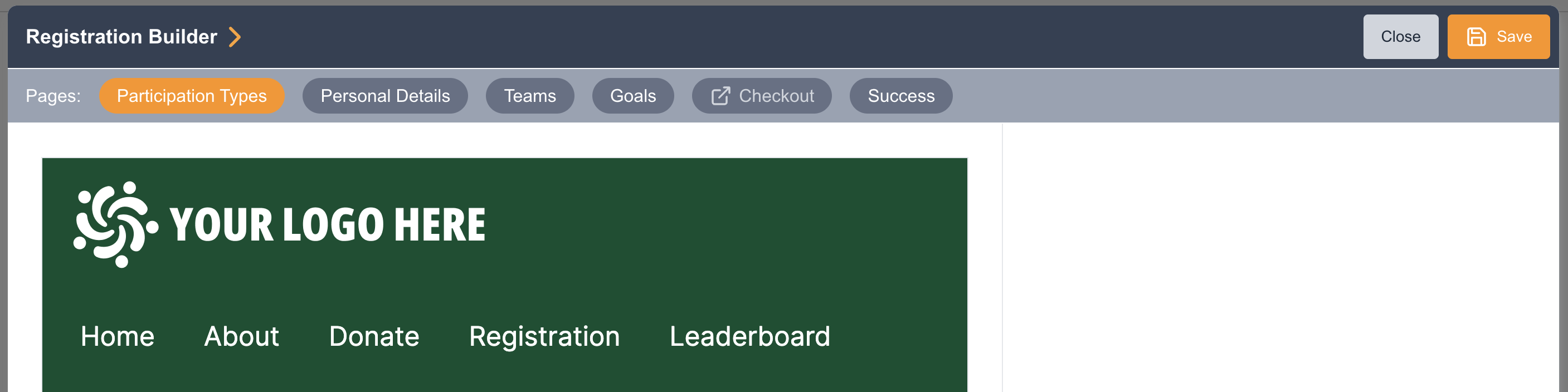Click the Pages: label
The width and height of the screenshot is (1568, 392).
(x=53, y=96)
